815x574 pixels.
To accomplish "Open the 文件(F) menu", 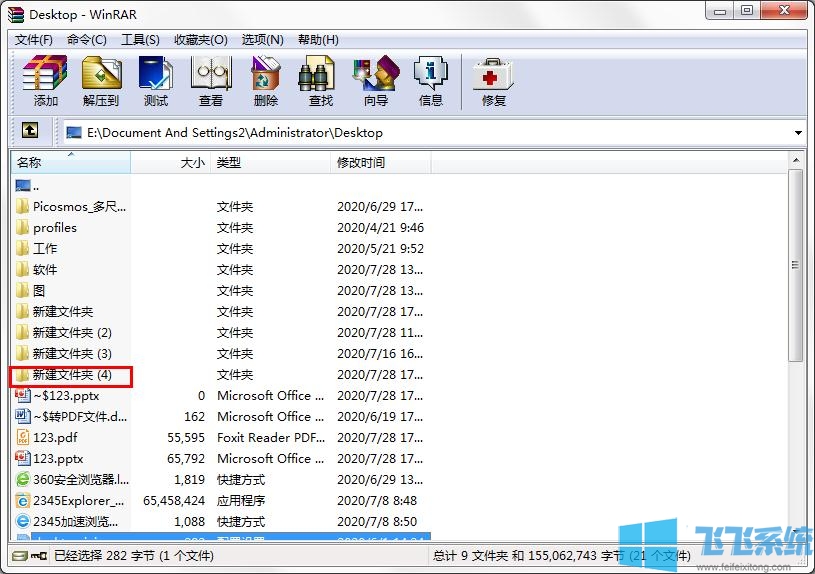I will point(34,40).
